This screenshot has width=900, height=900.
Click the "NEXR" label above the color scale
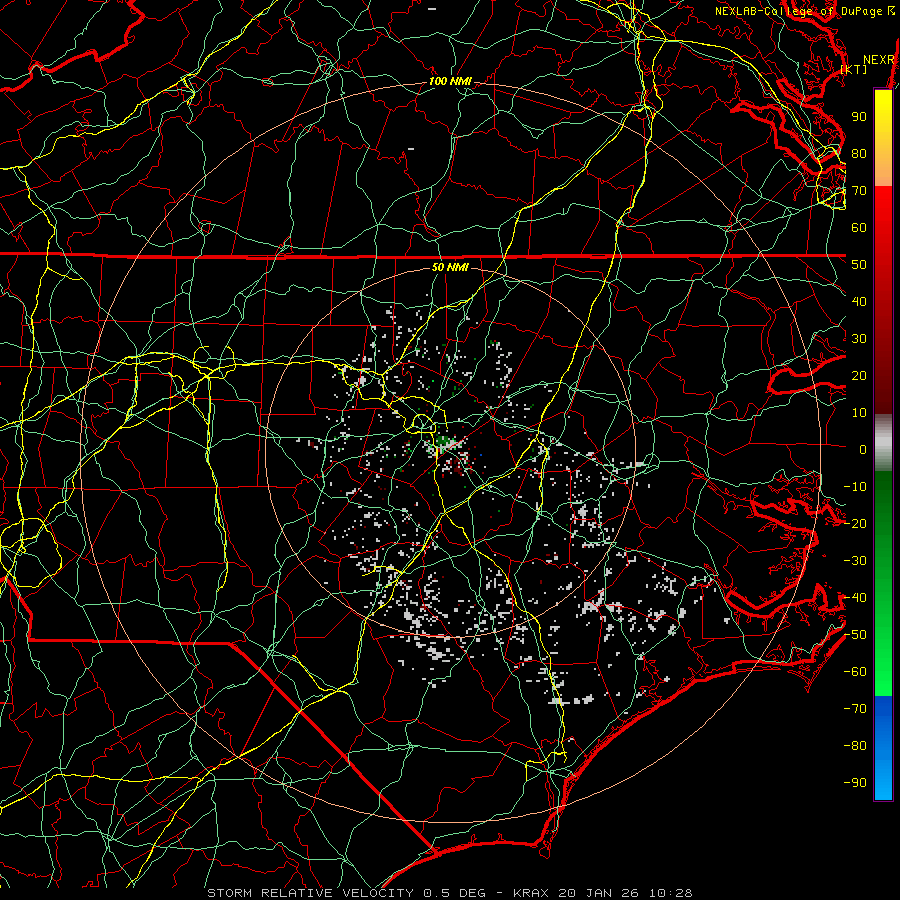879,60
